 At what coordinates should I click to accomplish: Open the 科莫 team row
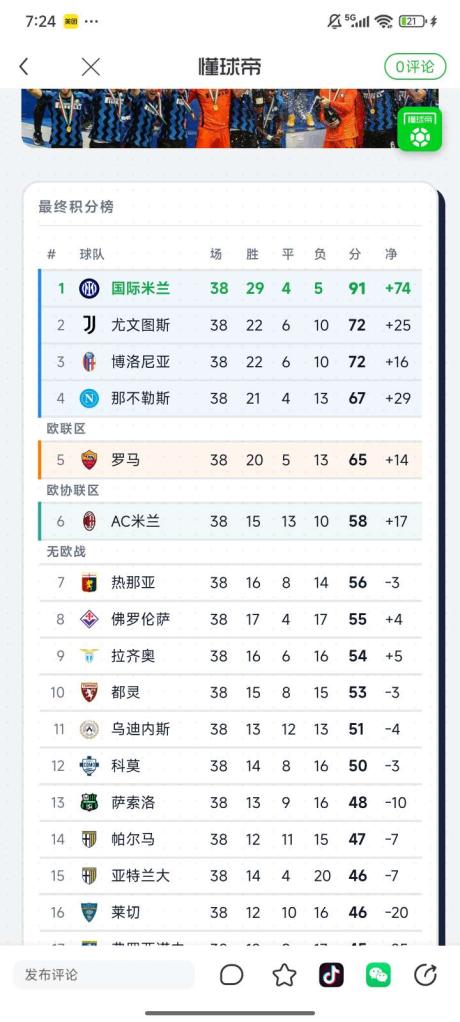[x=230, y=766]
